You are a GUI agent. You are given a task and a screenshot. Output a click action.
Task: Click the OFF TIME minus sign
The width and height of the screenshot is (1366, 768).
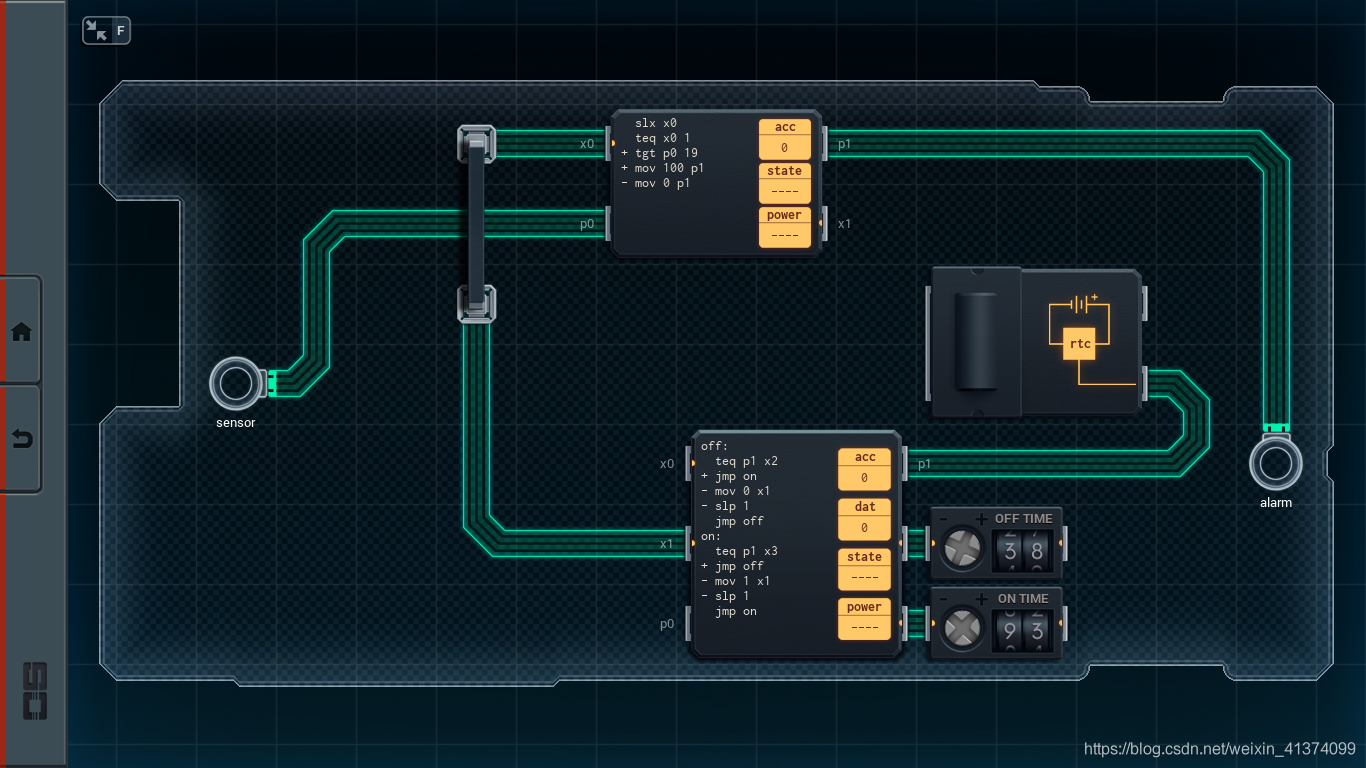(942, 519)
